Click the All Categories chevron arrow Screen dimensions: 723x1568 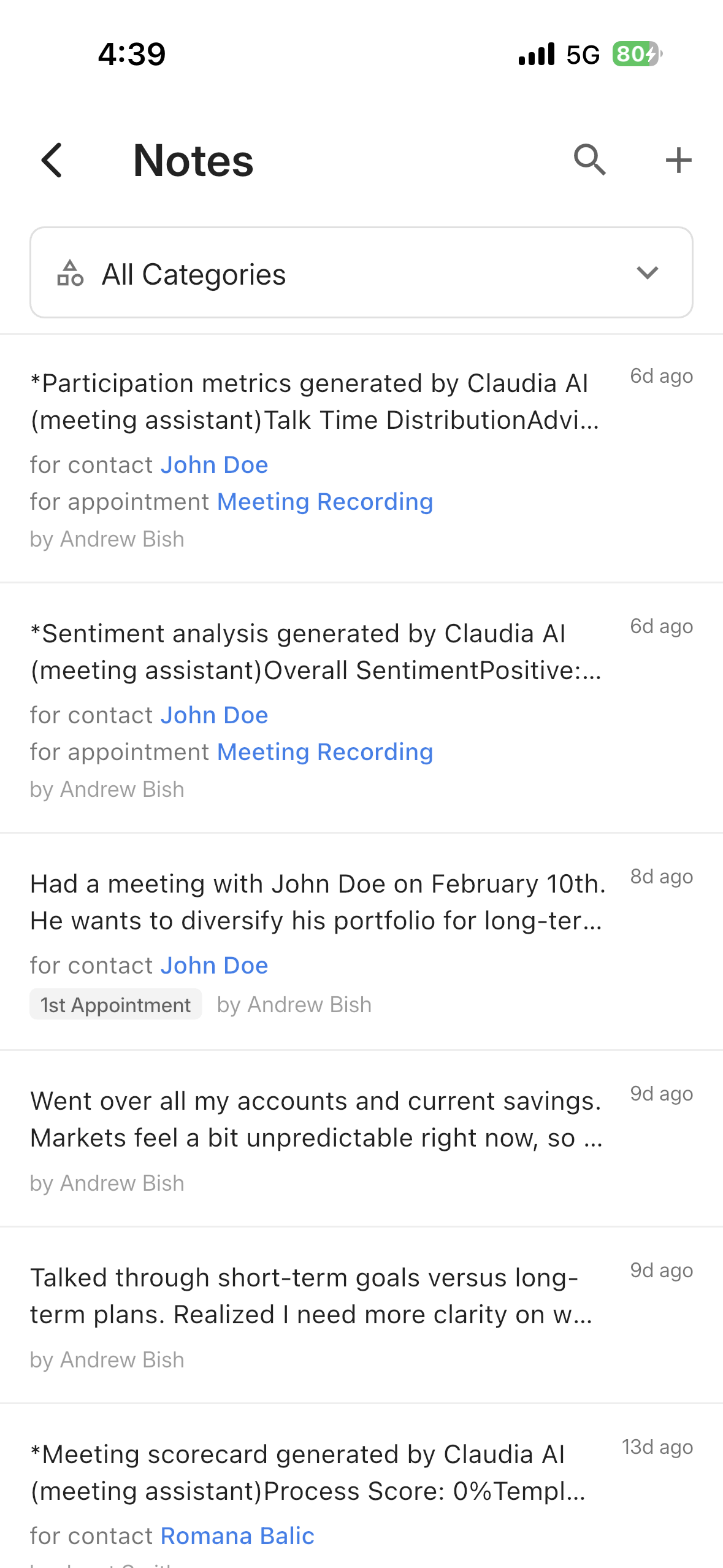[x=648, y=273]
